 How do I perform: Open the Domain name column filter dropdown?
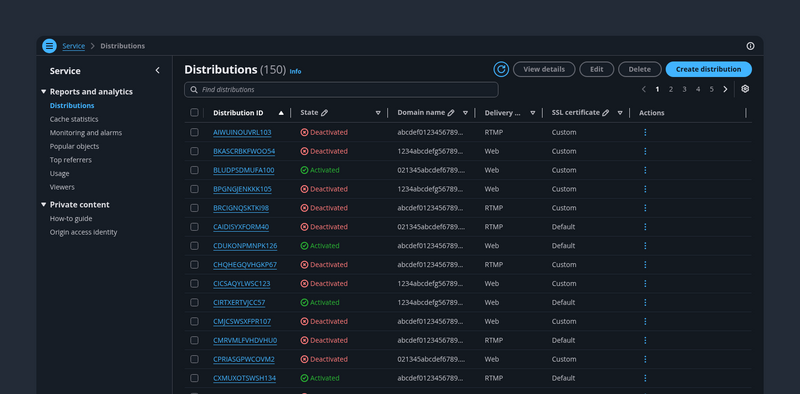(465, 113)
